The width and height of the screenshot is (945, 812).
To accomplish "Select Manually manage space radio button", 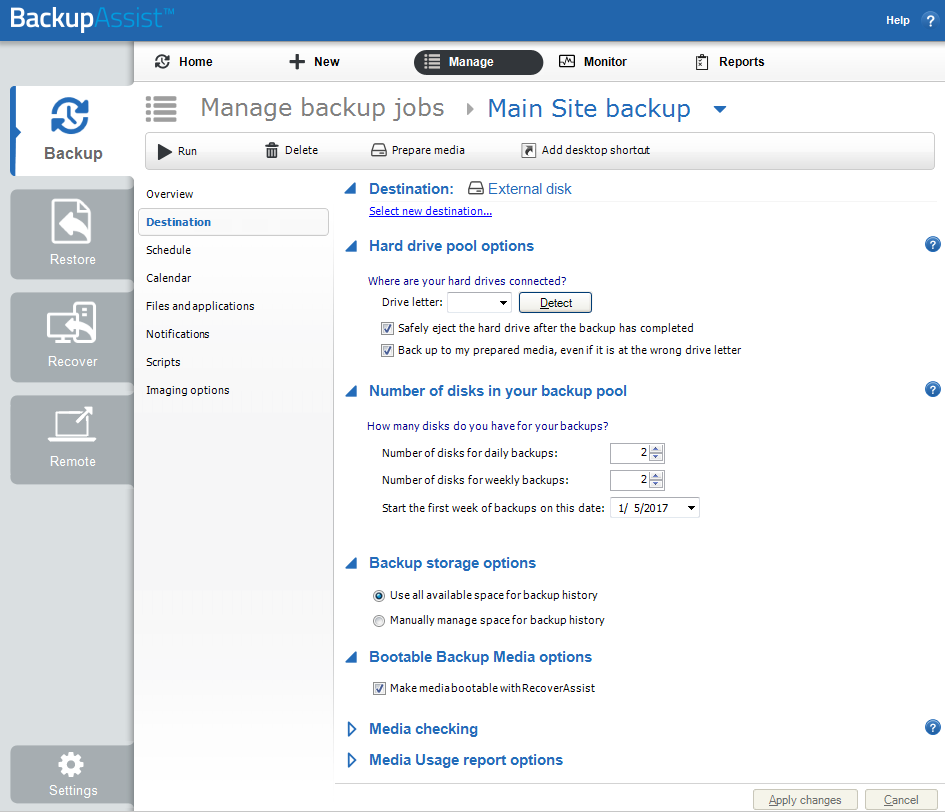I will 378,621.
